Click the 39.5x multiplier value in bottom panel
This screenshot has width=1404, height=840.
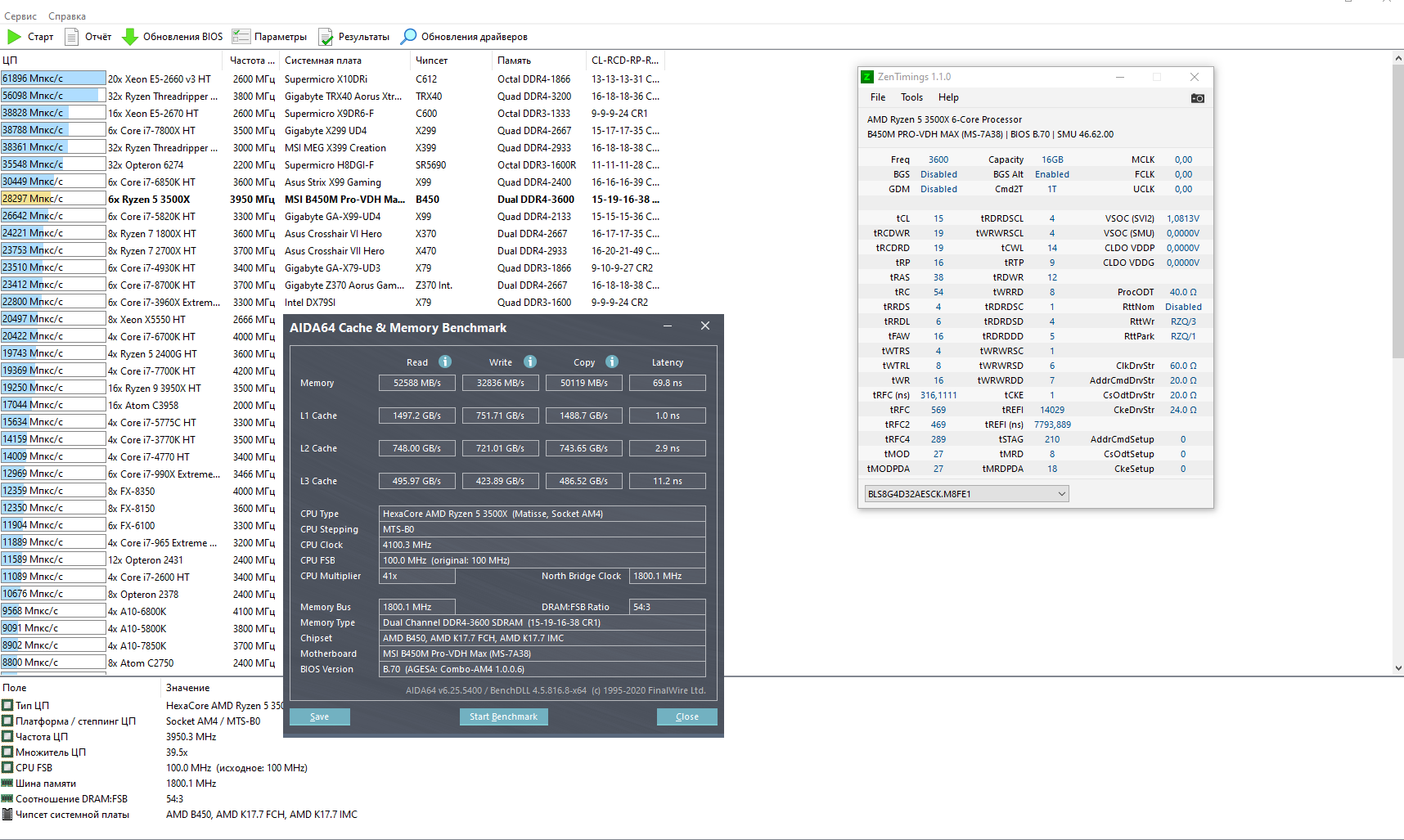pyautogui.click(x=177, y=752)
